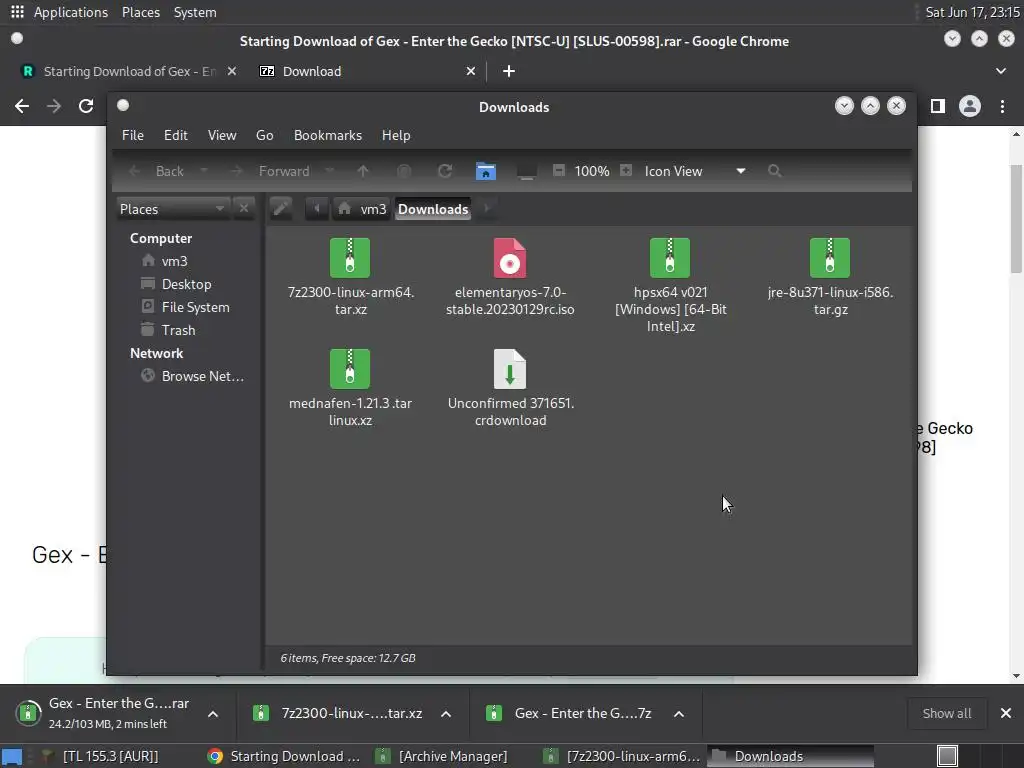Open the File menu
This screenshot has height=768, width=1024.
133,135
